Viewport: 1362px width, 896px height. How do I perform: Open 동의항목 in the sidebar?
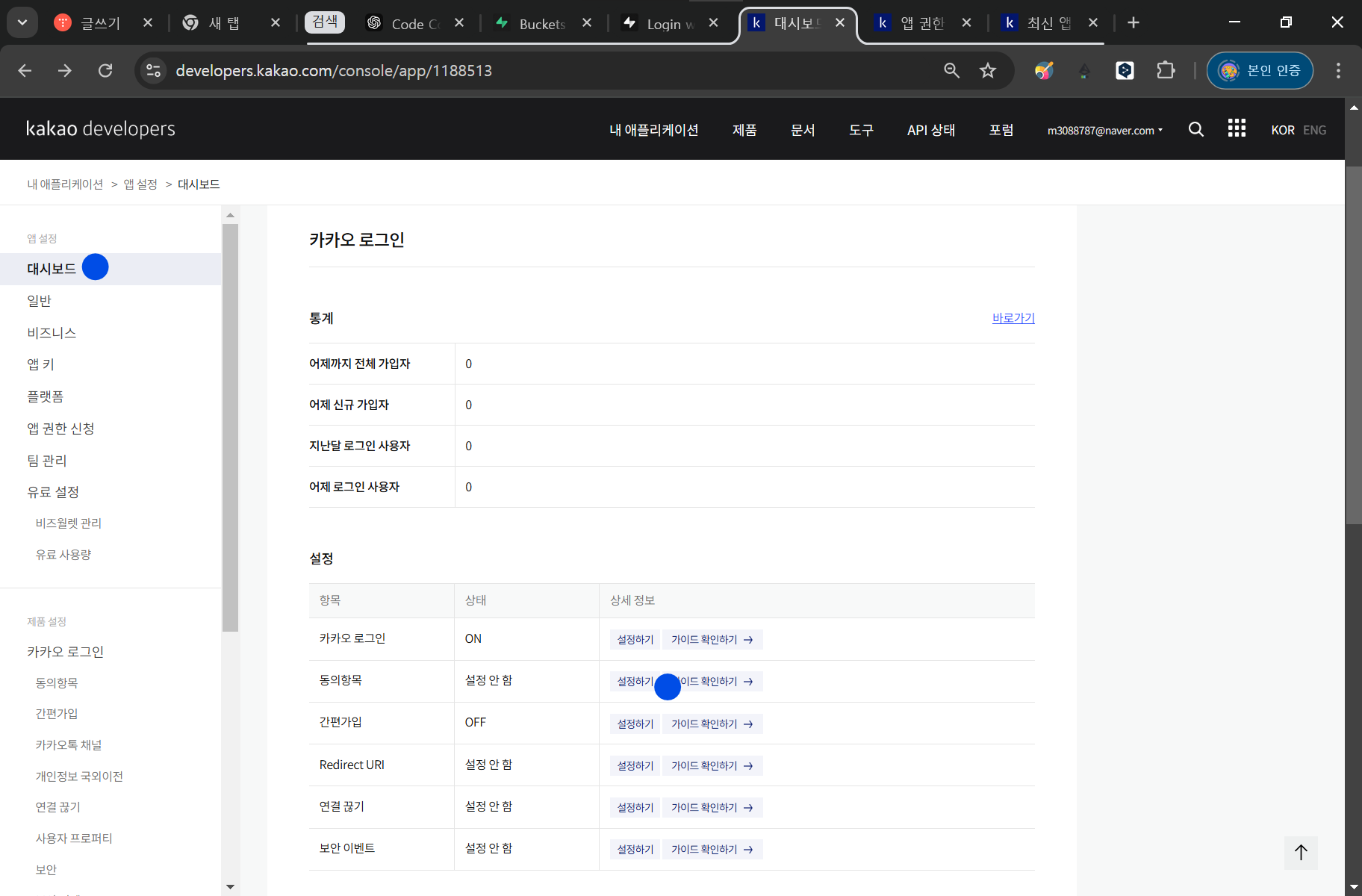pos(56,682)
